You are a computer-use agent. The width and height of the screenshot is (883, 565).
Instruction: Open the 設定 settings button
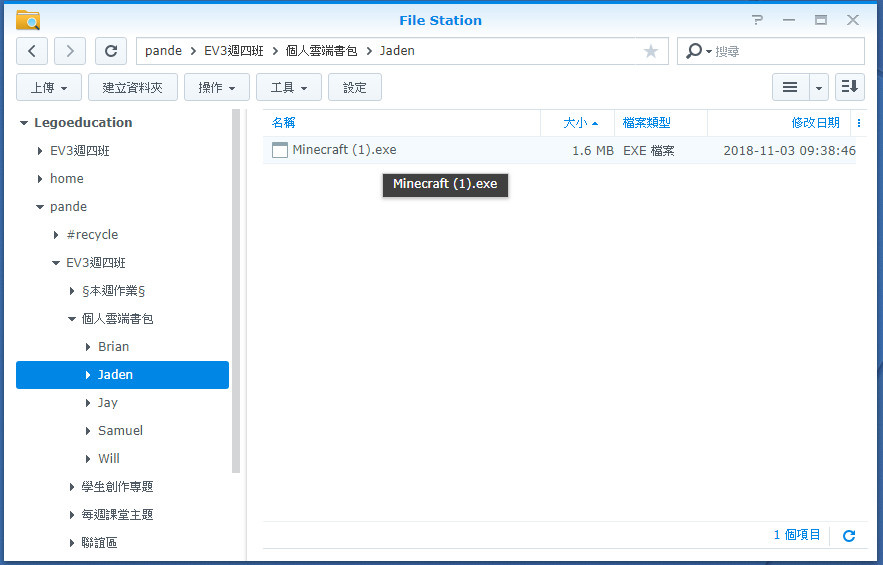355,87
